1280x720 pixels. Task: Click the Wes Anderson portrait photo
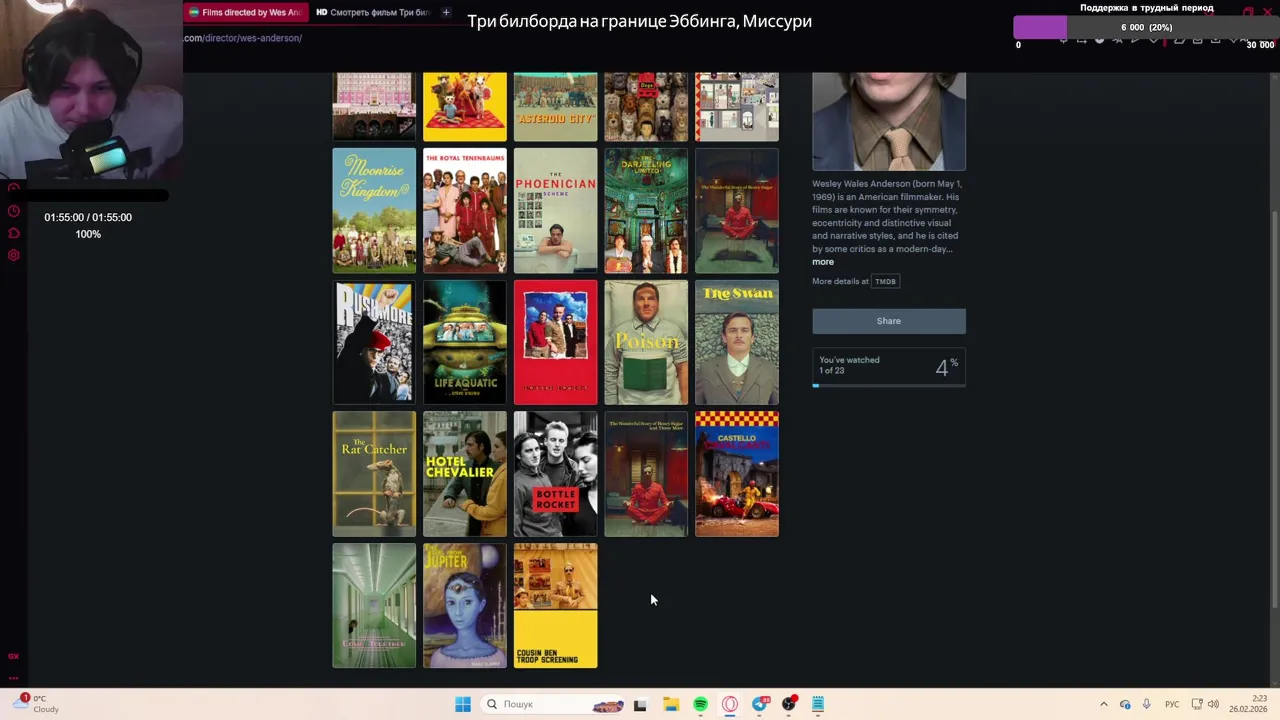point(888,121)
